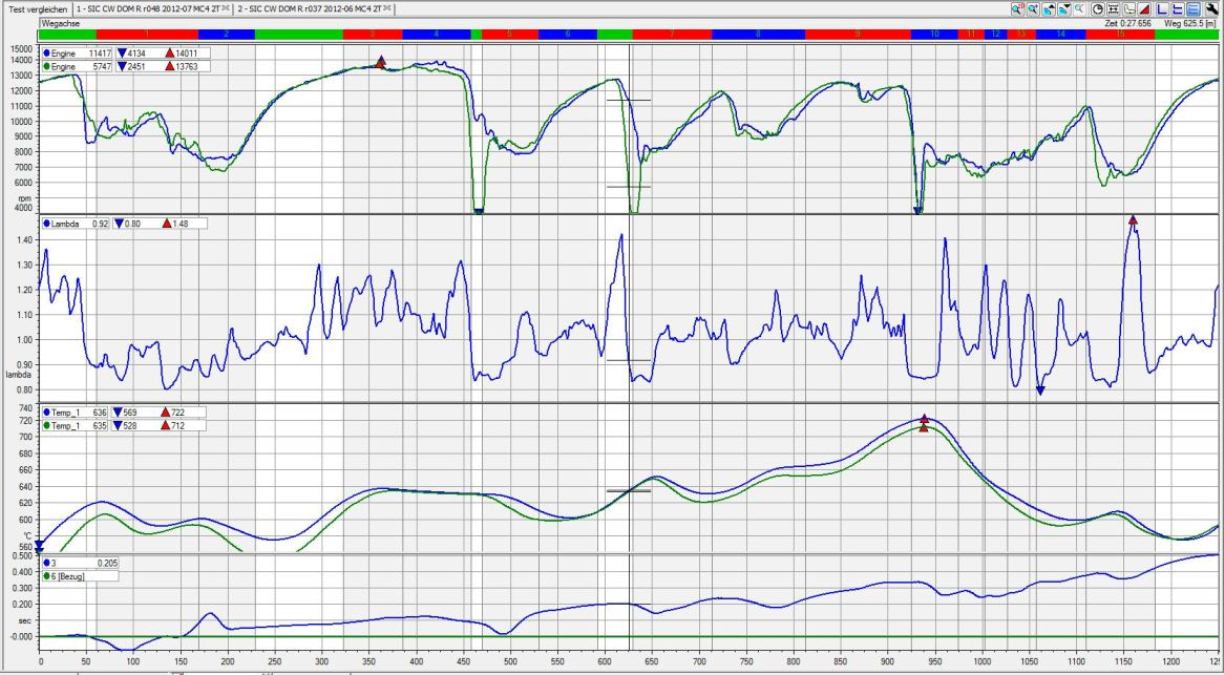Click the cyan icon with upward arrow
This screenshot has width=1224, height=675.
point(1049,8)
